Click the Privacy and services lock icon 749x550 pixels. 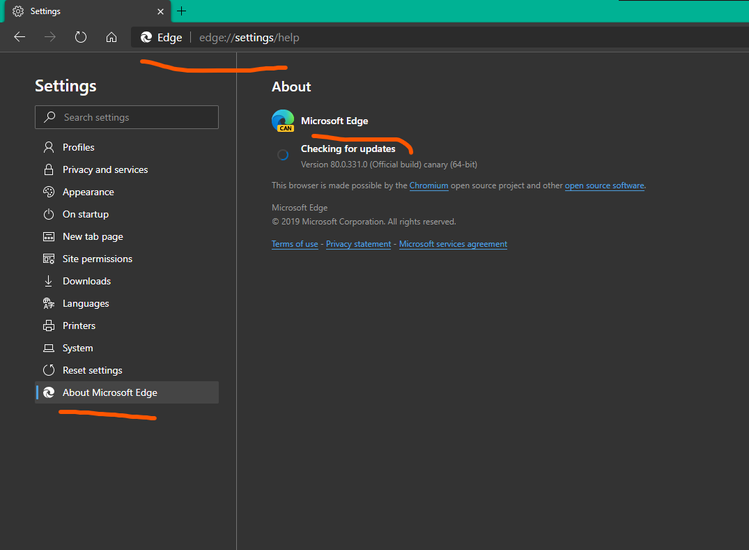point(49,170)
